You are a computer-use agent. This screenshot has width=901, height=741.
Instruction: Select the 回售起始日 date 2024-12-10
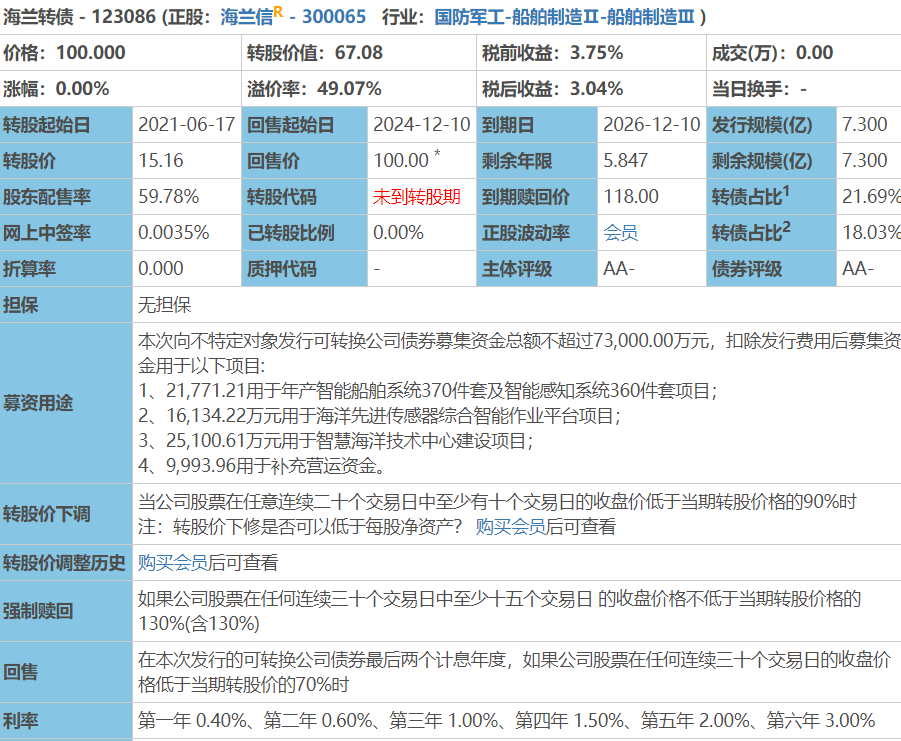coord(422,125)
